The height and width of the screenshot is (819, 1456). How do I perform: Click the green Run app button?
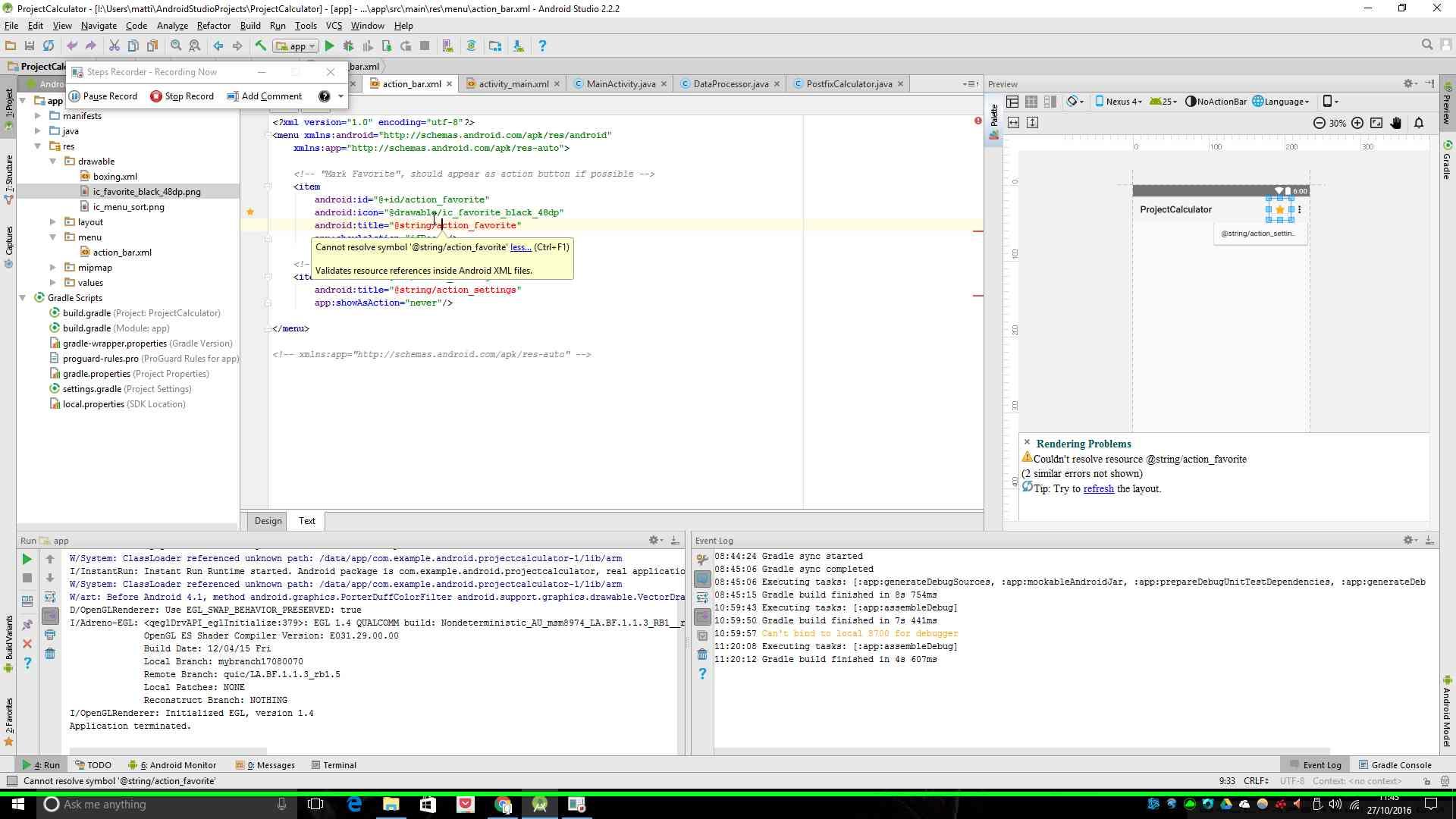coord(329,46)
